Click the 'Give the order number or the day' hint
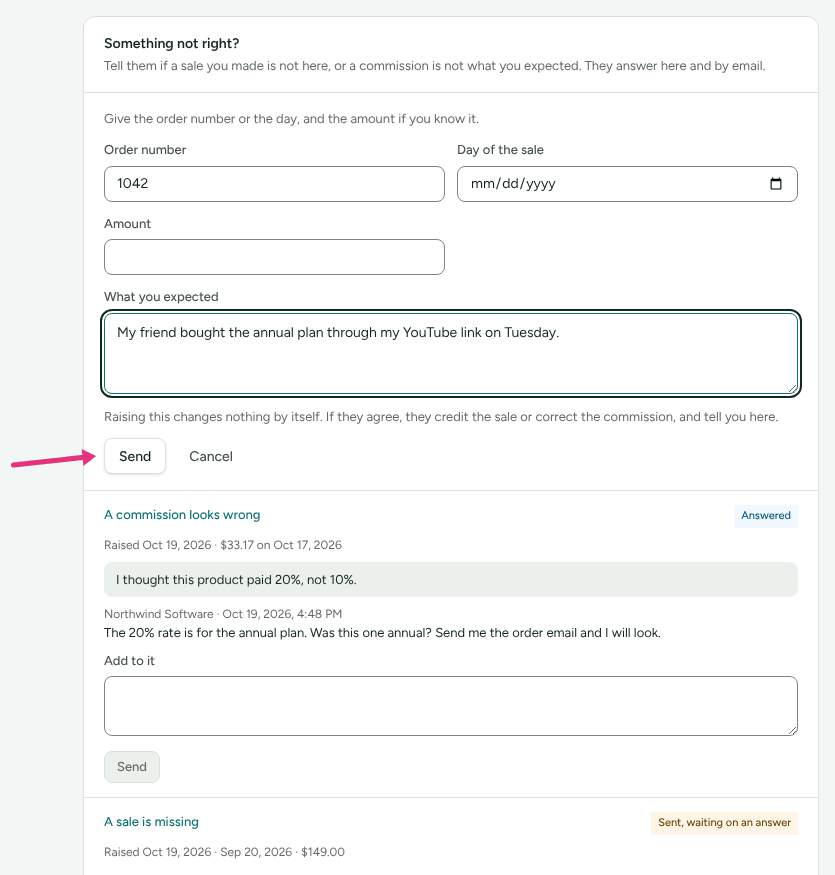The width and height of the screenshot is (835, 875). tap(291, 119)
